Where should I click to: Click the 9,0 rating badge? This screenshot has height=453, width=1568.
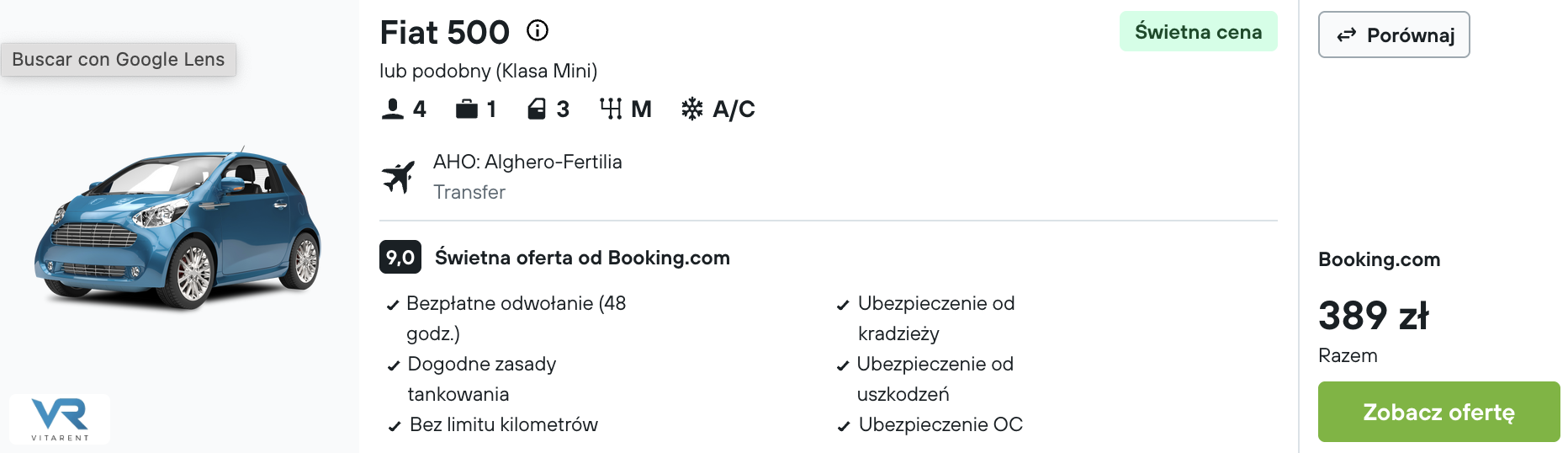pyautogui.click(x=400, y=257)
